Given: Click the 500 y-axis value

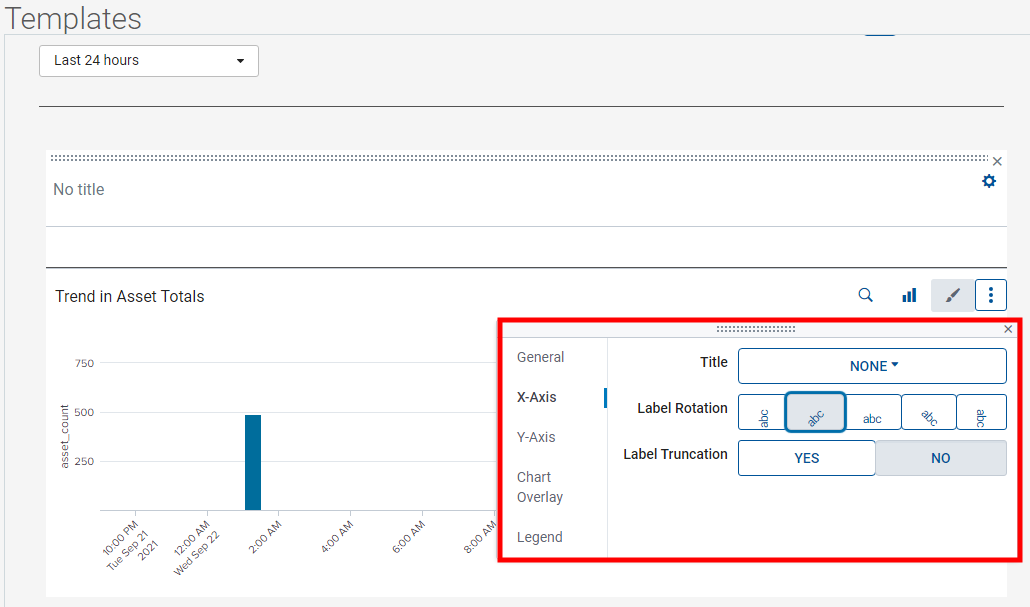Looking at the screenshot, I should 84,413.
